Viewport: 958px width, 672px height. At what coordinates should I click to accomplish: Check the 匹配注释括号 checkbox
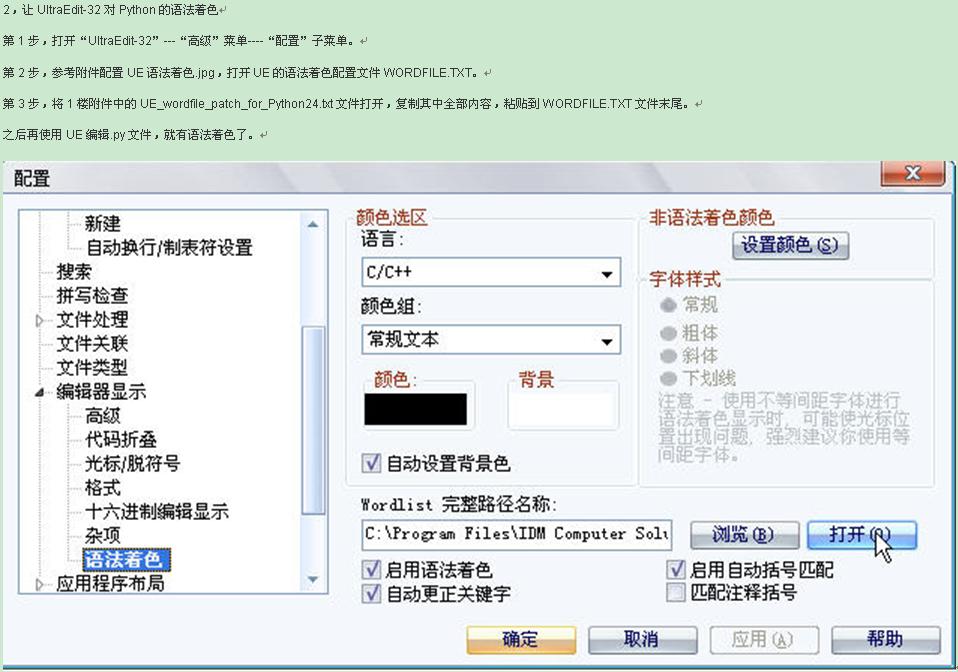coord(676,593)
